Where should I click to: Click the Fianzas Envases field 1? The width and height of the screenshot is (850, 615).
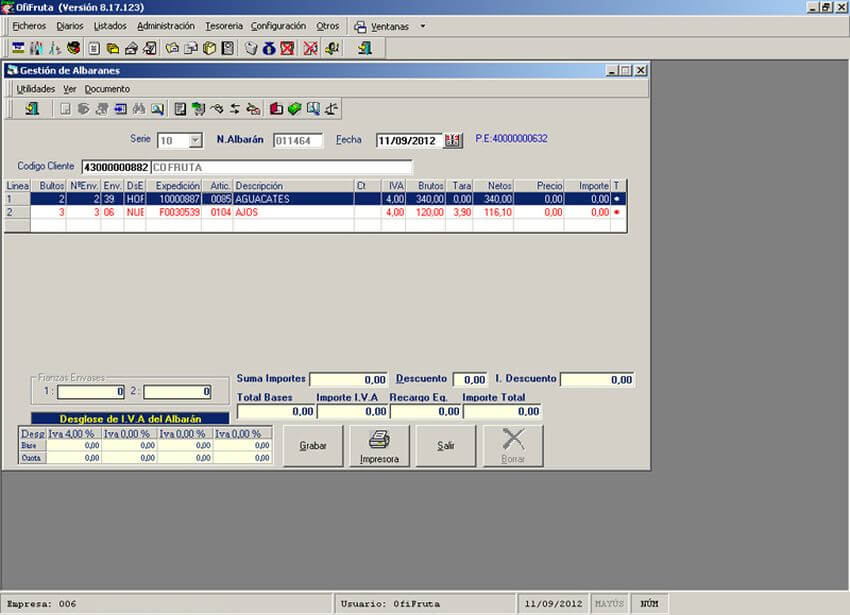point(91,392)
